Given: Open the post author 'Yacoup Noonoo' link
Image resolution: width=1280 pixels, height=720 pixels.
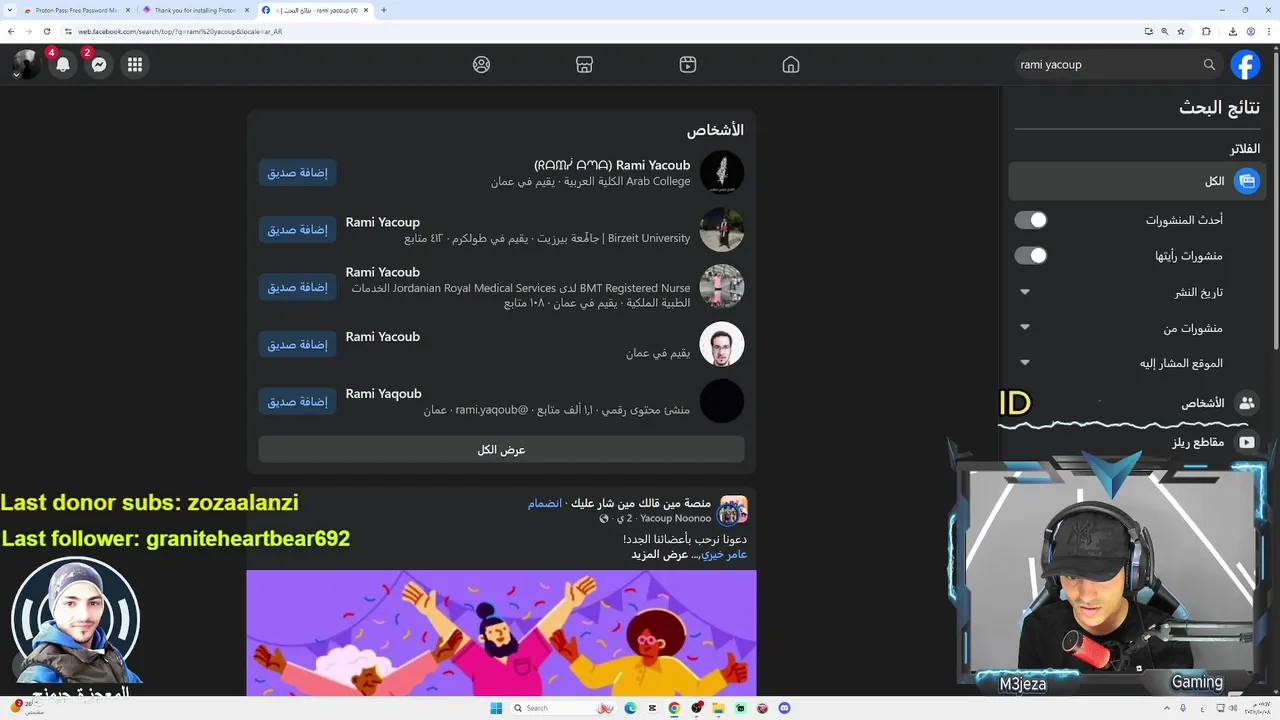Looking at the screenshot, I should 676,519.
